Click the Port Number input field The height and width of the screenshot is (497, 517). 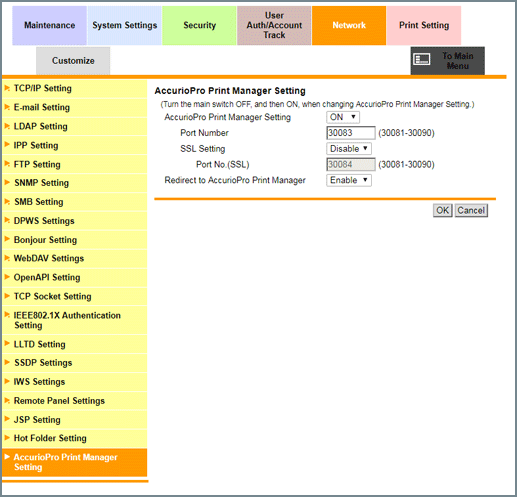351,133
